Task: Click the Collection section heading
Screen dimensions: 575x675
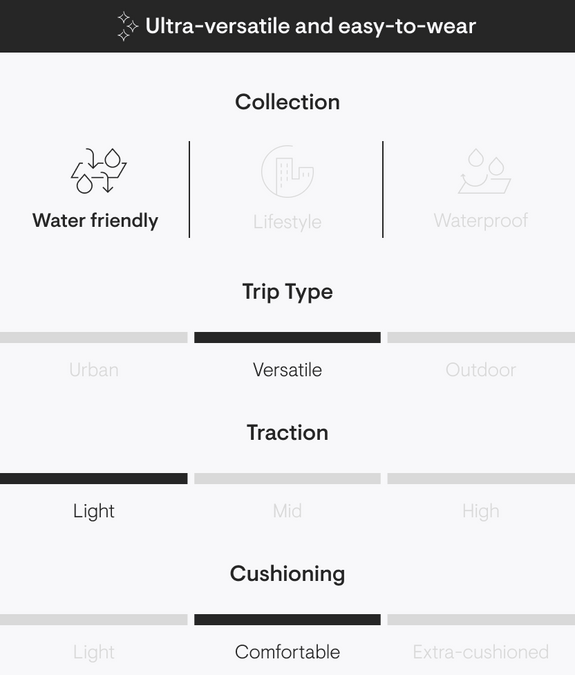Action: 288,102
